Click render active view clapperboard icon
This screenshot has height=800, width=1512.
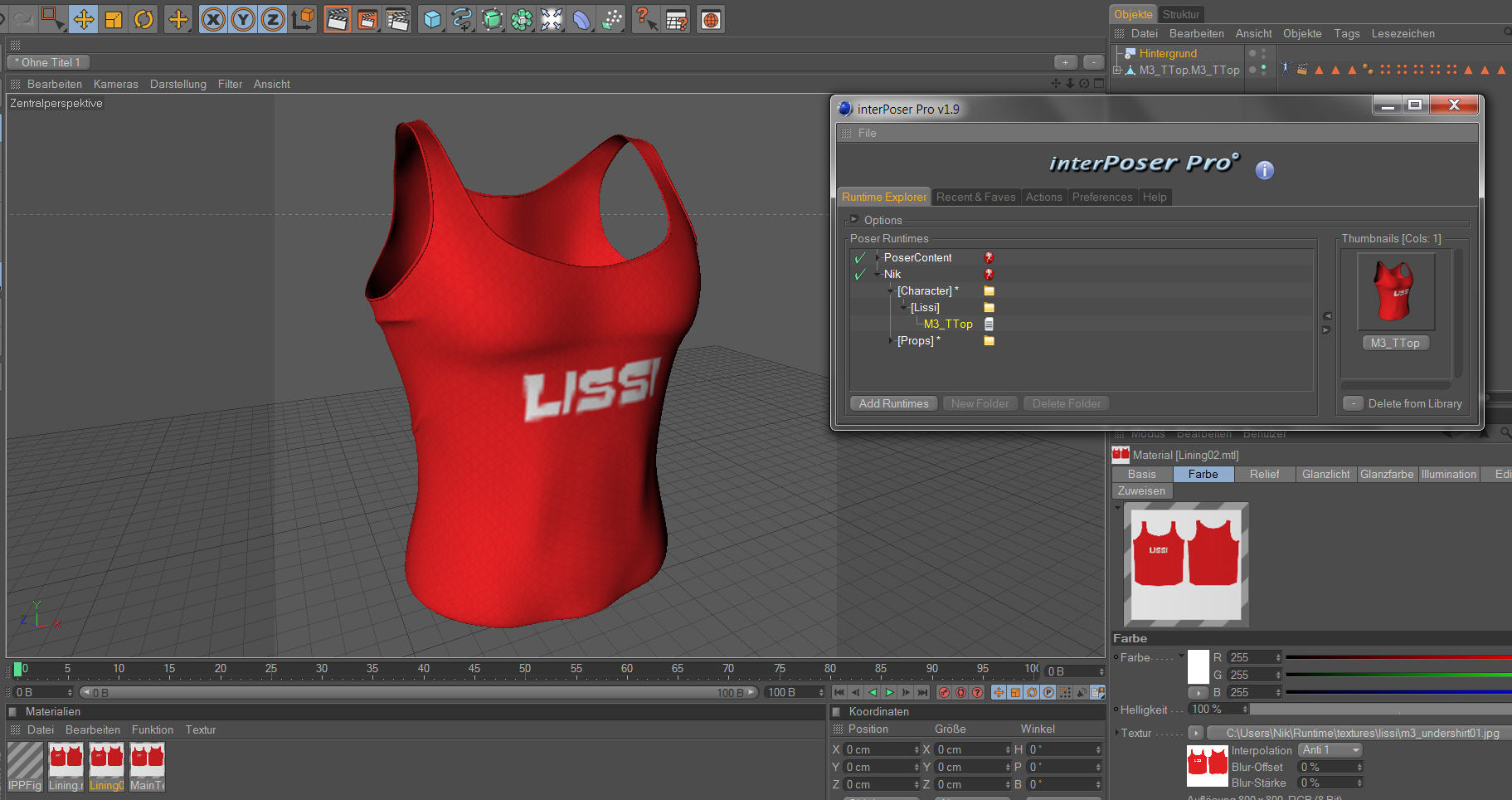[337, 19]
